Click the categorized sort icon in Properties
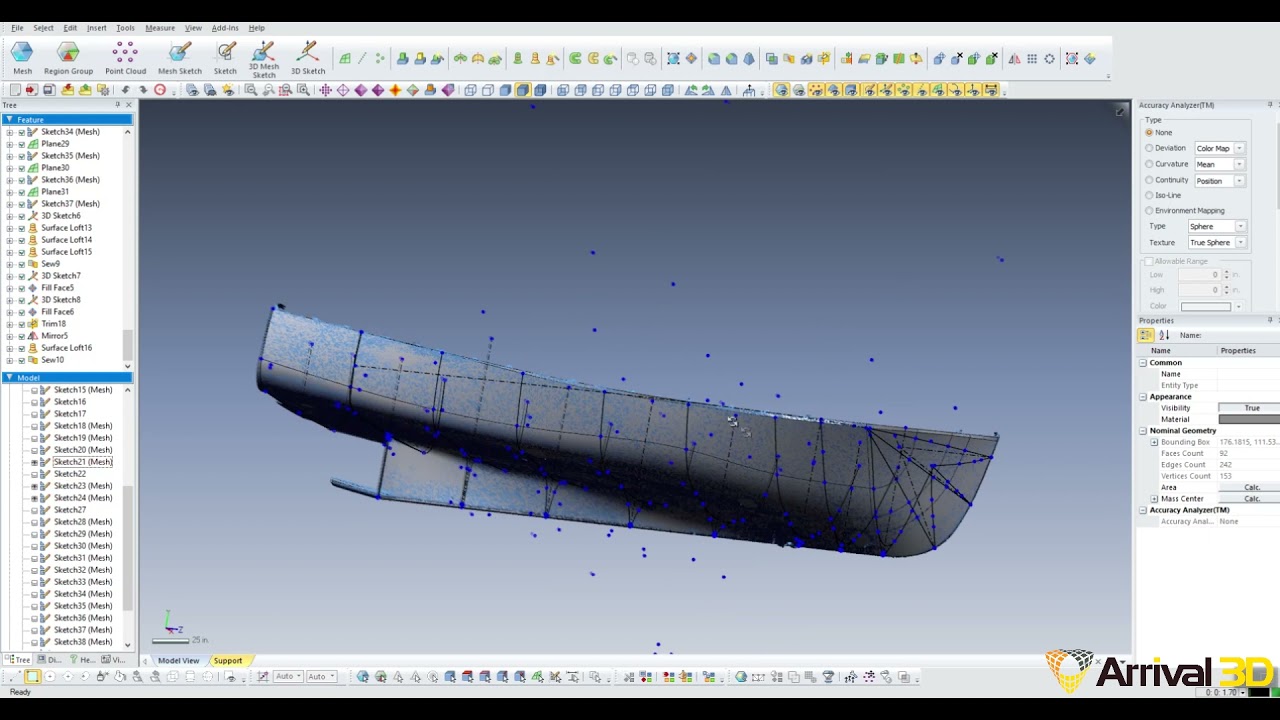 tap(1146, 335)
